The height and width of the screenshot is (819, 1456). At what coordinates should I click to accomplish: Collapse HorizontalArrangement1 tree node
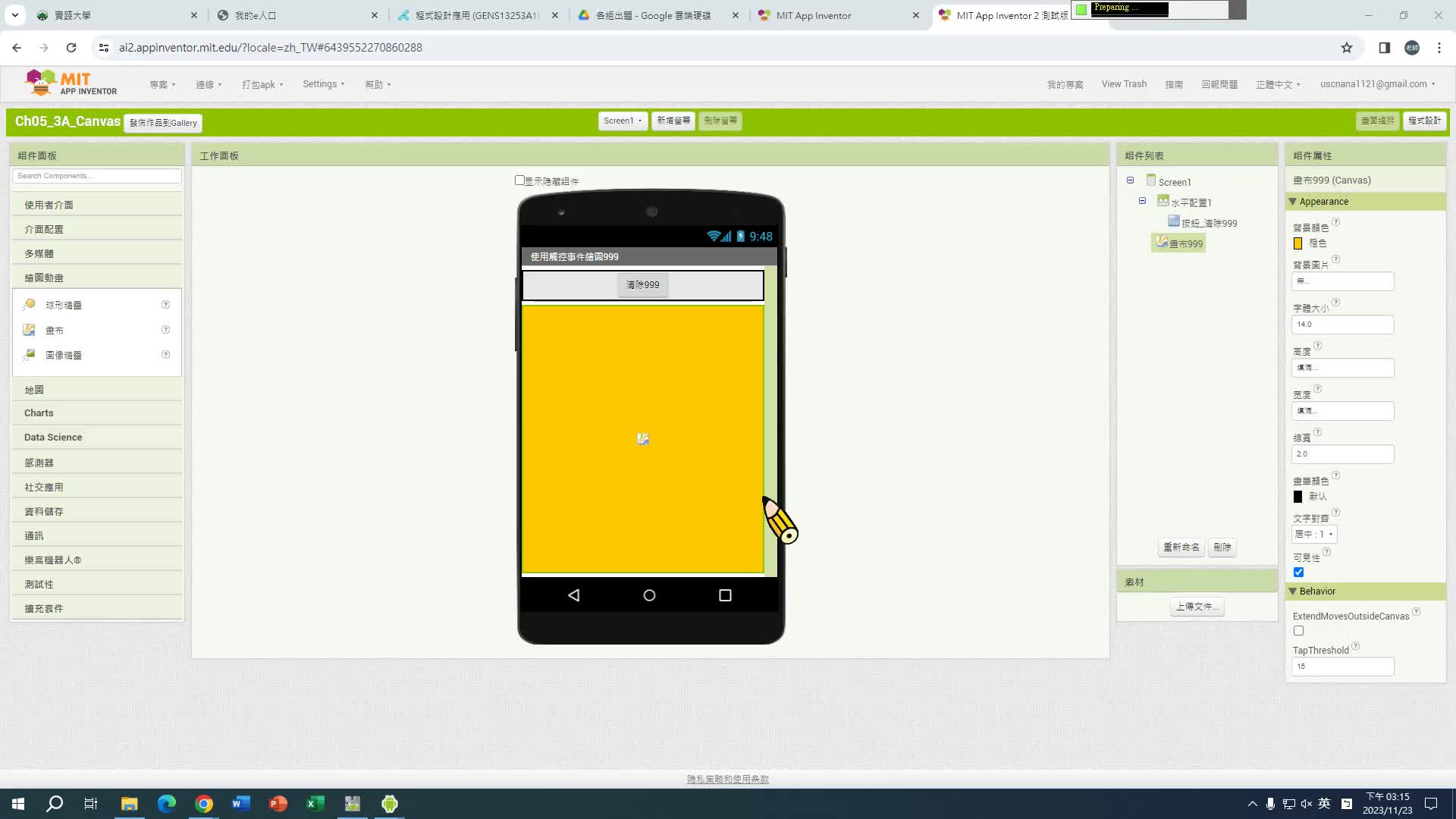tap(1142, 201)
